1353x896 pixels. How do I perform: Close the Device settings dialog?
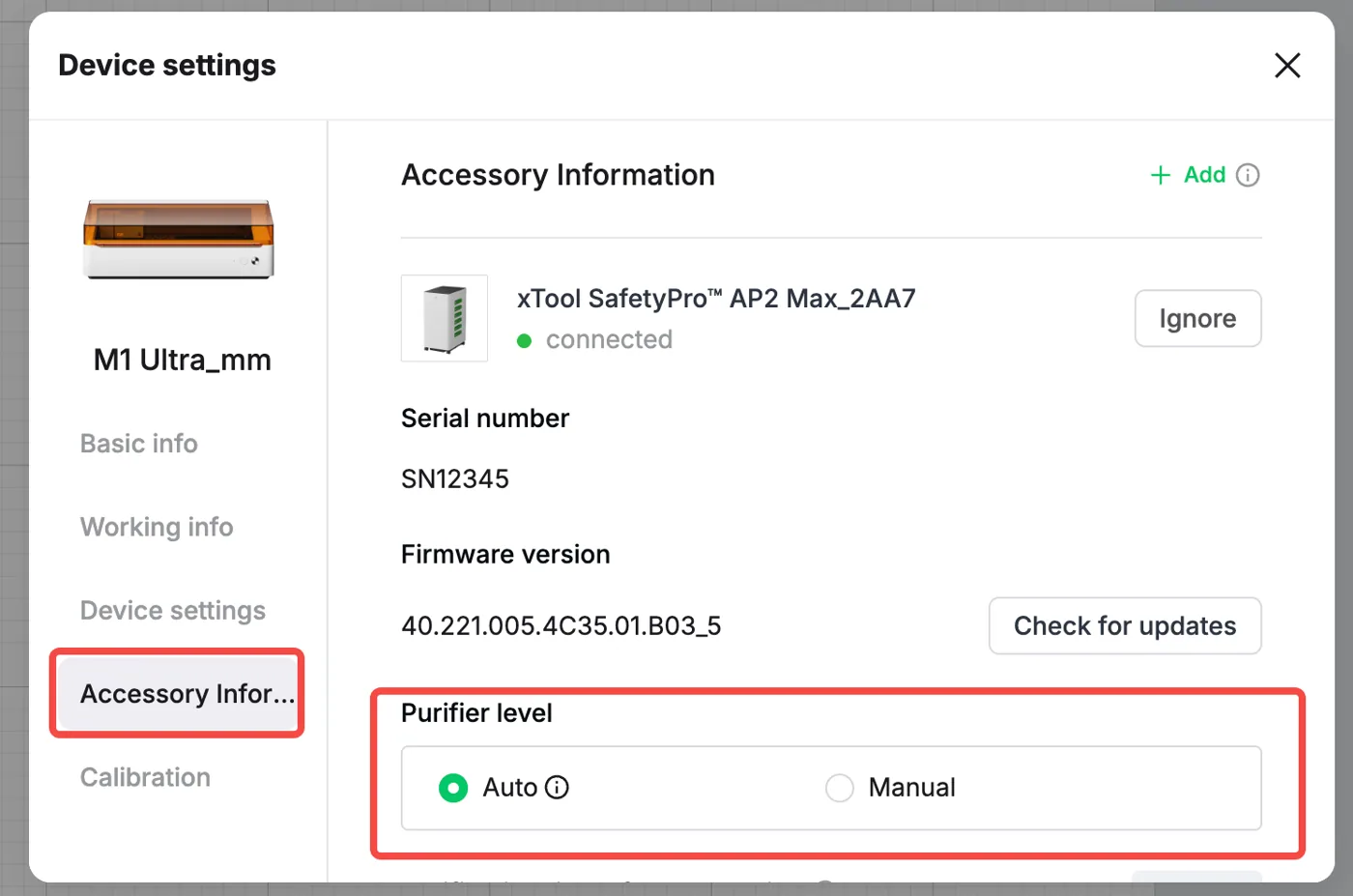[x=1287, y=66]
